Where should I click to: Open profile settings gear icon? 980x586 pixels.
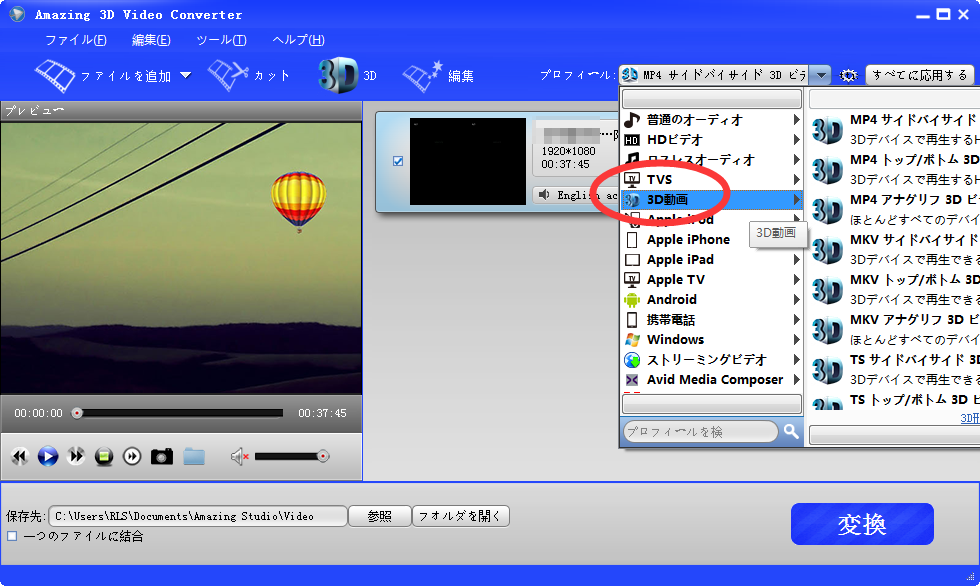pos(849,75)
